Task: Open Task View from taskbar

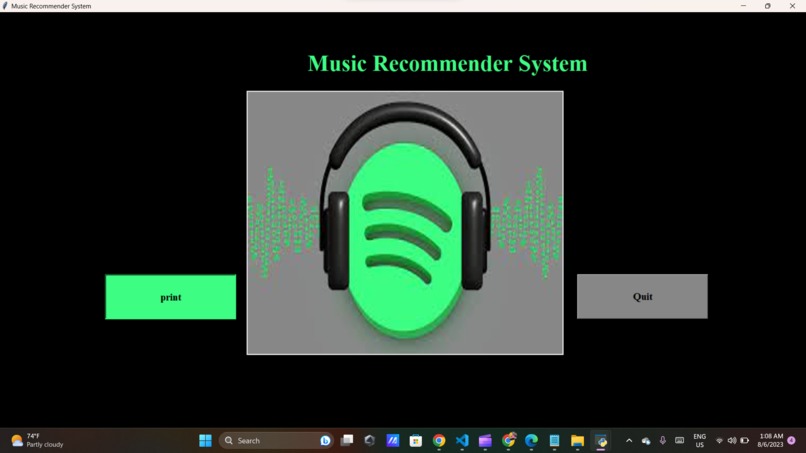Action: (x=347, y=441)
